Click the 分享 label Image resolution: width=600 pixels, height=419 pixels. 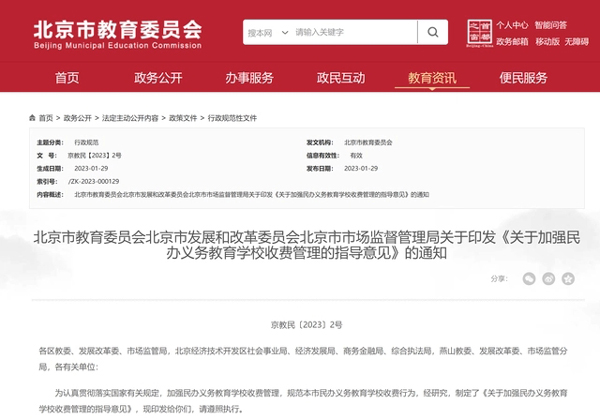tap(499, 279)
